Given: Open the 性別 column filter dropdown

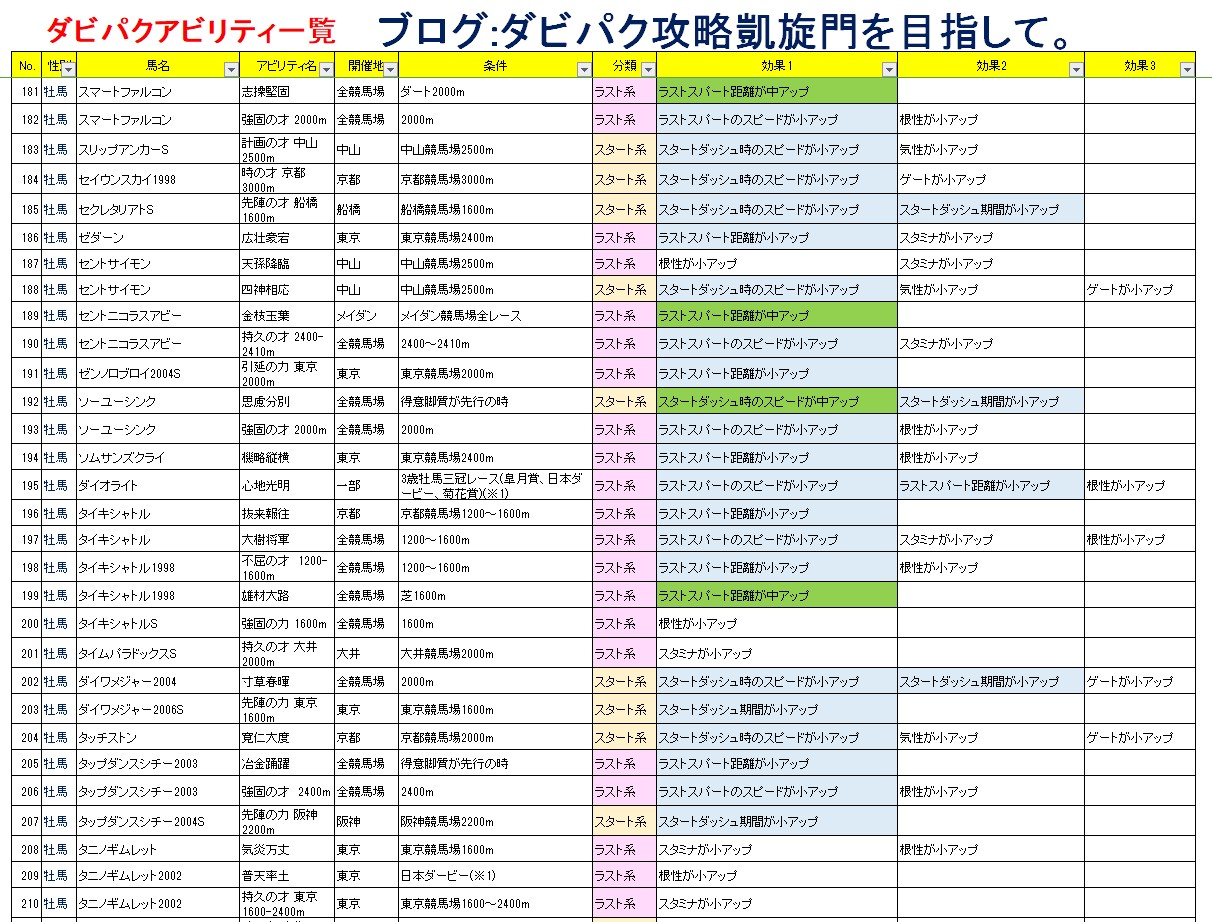Looking at the screenshot, I should (68, 69).
